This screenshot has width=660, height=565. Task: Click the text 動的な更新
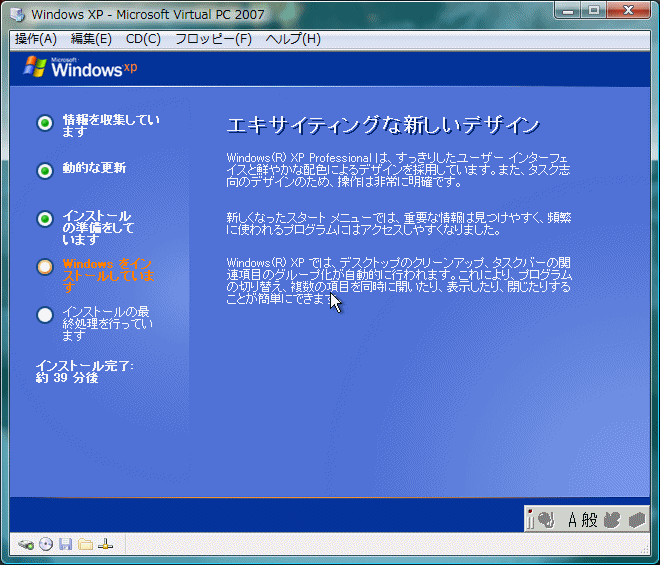pos(94,168)
